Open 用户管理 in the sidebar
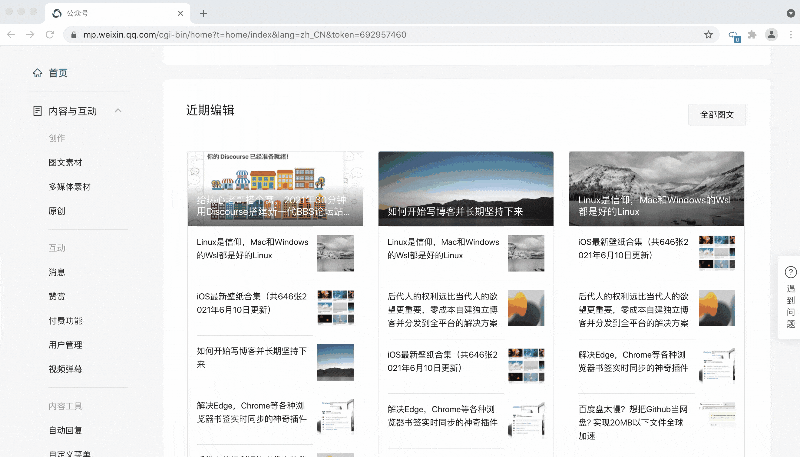 65,345
